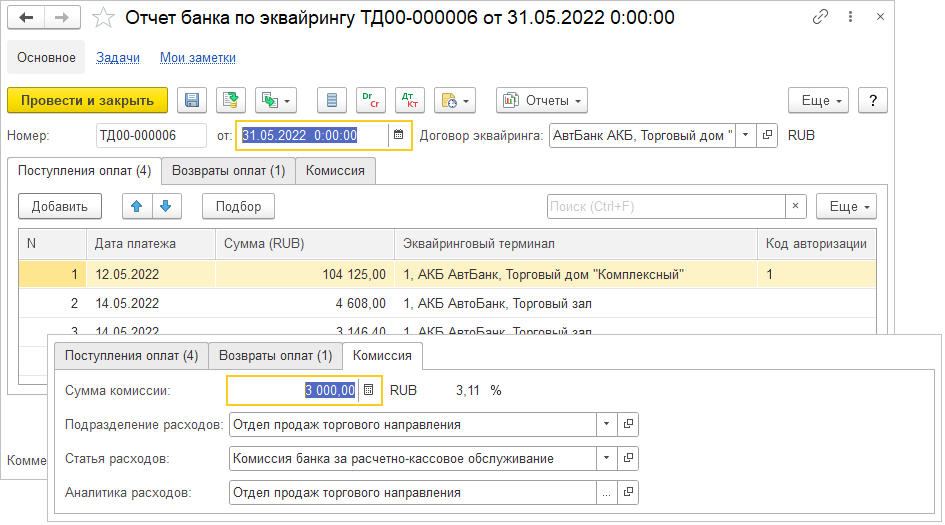Focus the date field 31.05.2022 0:00:00
Viewport: 945px width, 525px height.
(312, 136)
